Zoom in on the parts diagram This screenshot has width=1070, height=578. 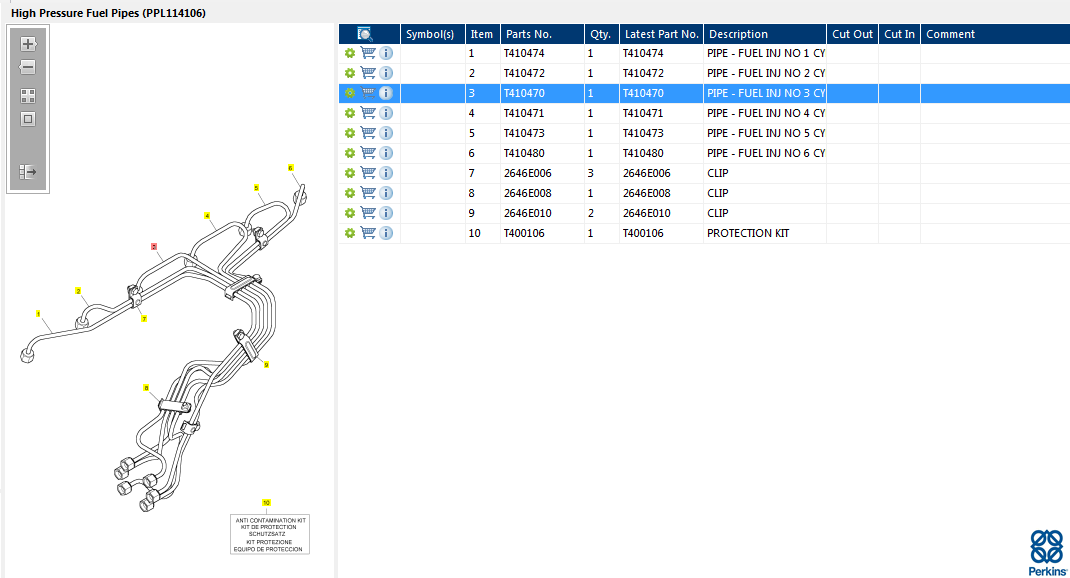coord(28,44)
